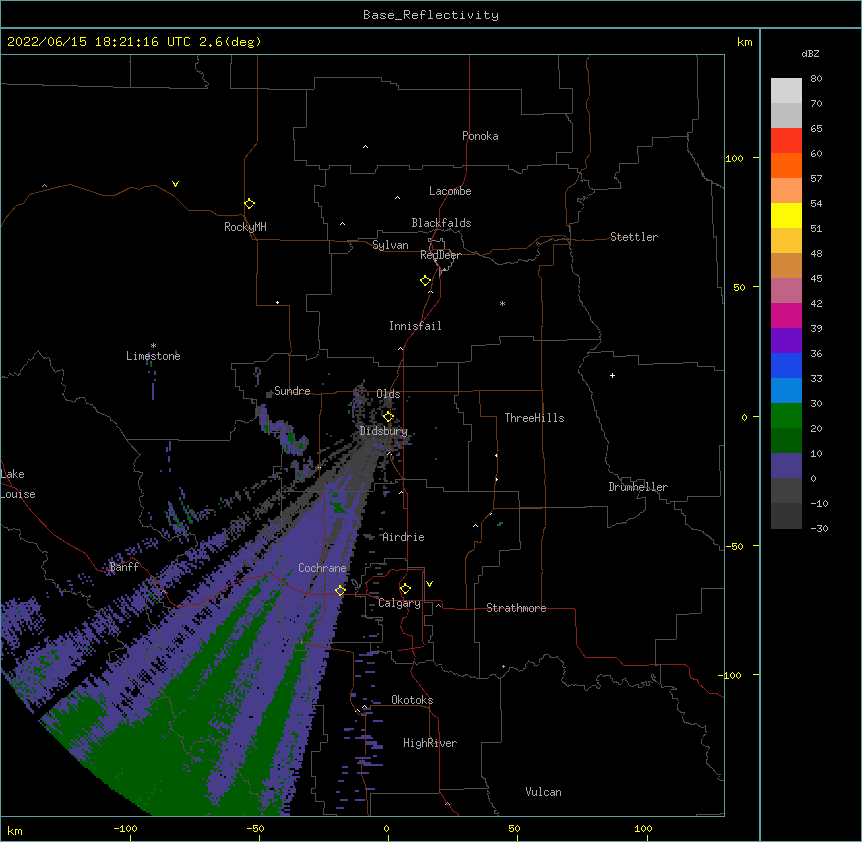This screenshot has height=842, width=862.
Task: Click the green 30 dBZ color swatch
Action: (786, 416)
